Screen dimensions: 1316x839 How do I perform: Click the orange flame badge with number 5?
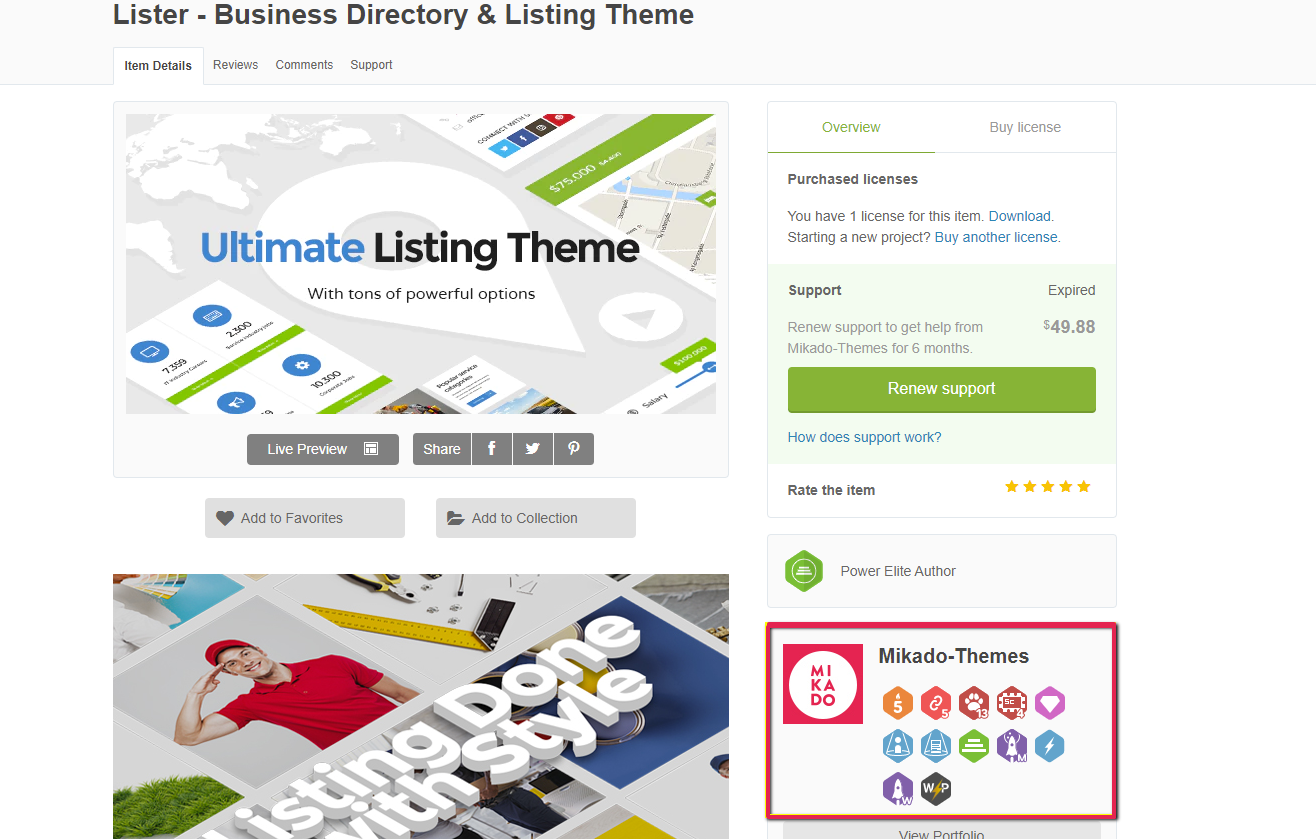(x=898, y=703)
